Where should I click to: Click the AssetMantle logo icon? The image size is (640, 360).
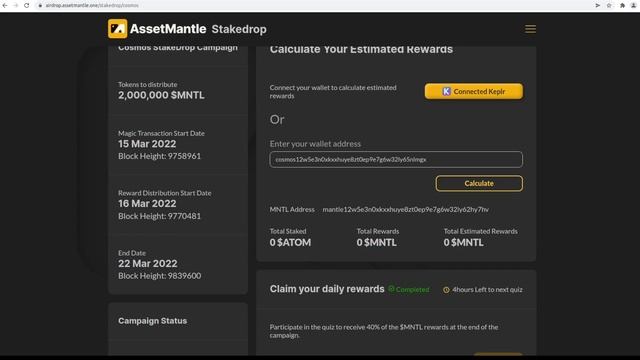pos(118,29)
